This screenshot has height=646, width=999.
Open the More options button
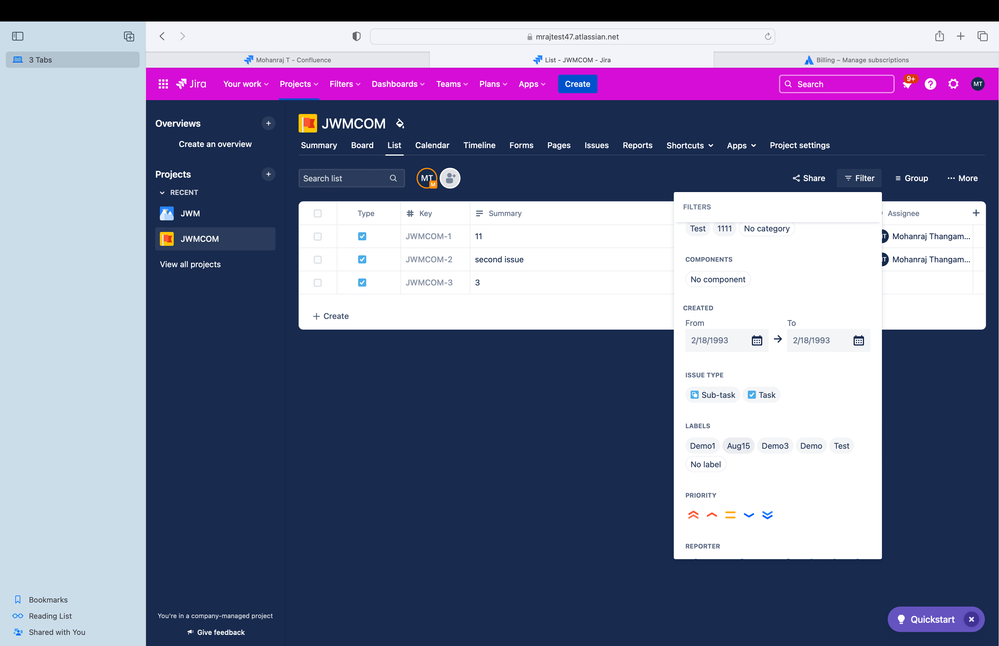(x=962, y=178)
